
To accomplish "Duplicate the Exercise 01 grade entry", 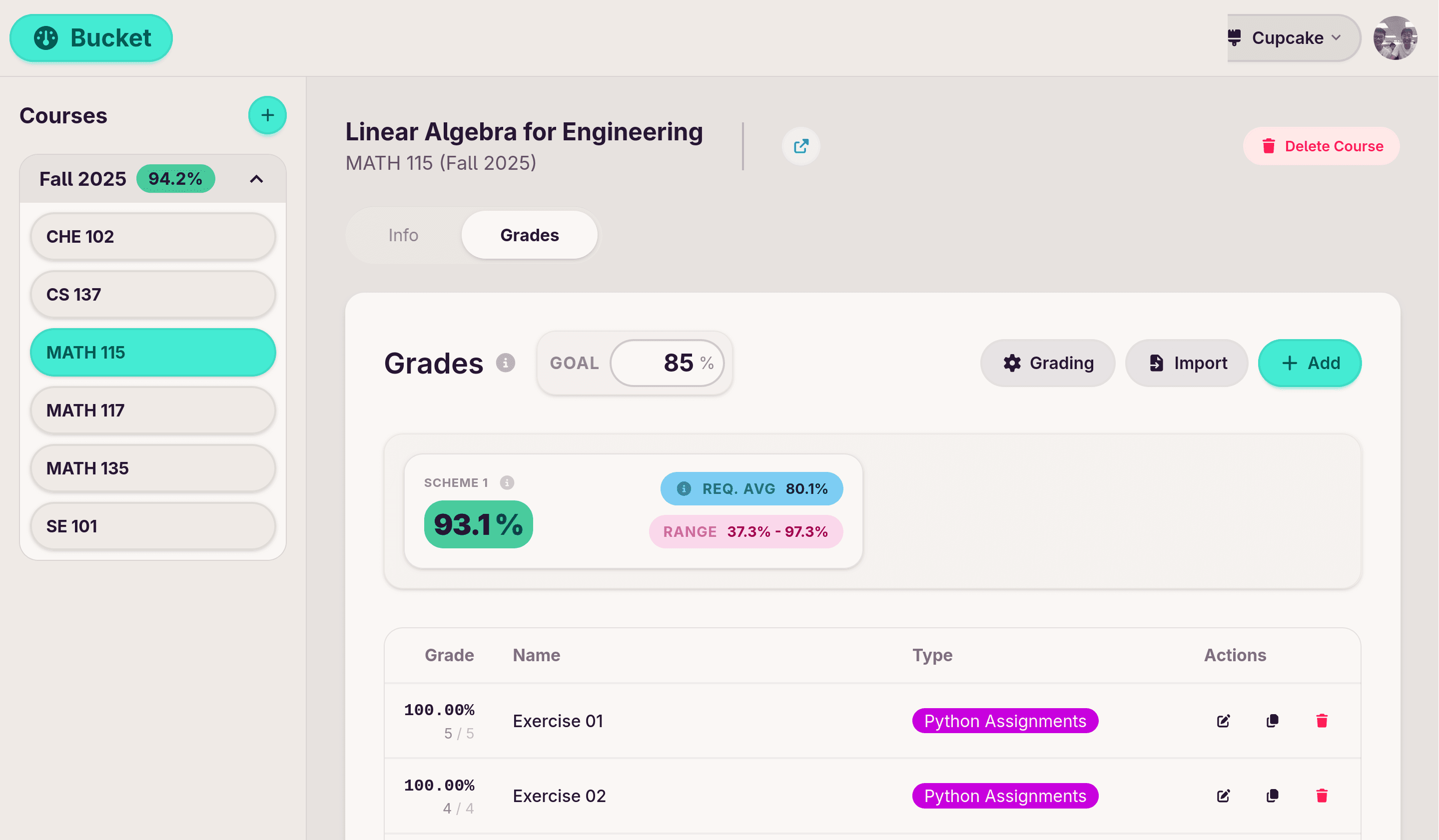I will pyautogui.click(x=1272, y=721).
